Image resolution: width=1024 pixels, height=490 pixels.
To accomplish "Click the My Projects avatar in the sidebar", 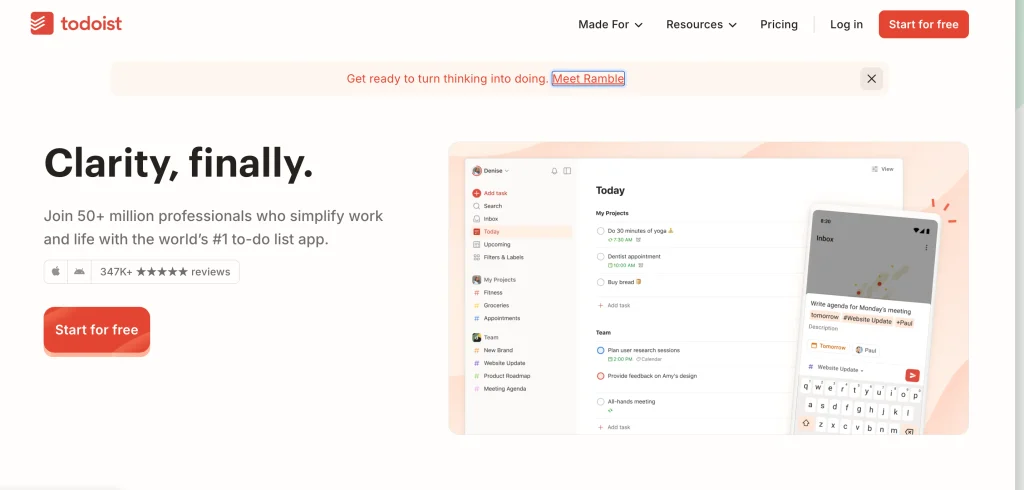I will click(477, 280).
